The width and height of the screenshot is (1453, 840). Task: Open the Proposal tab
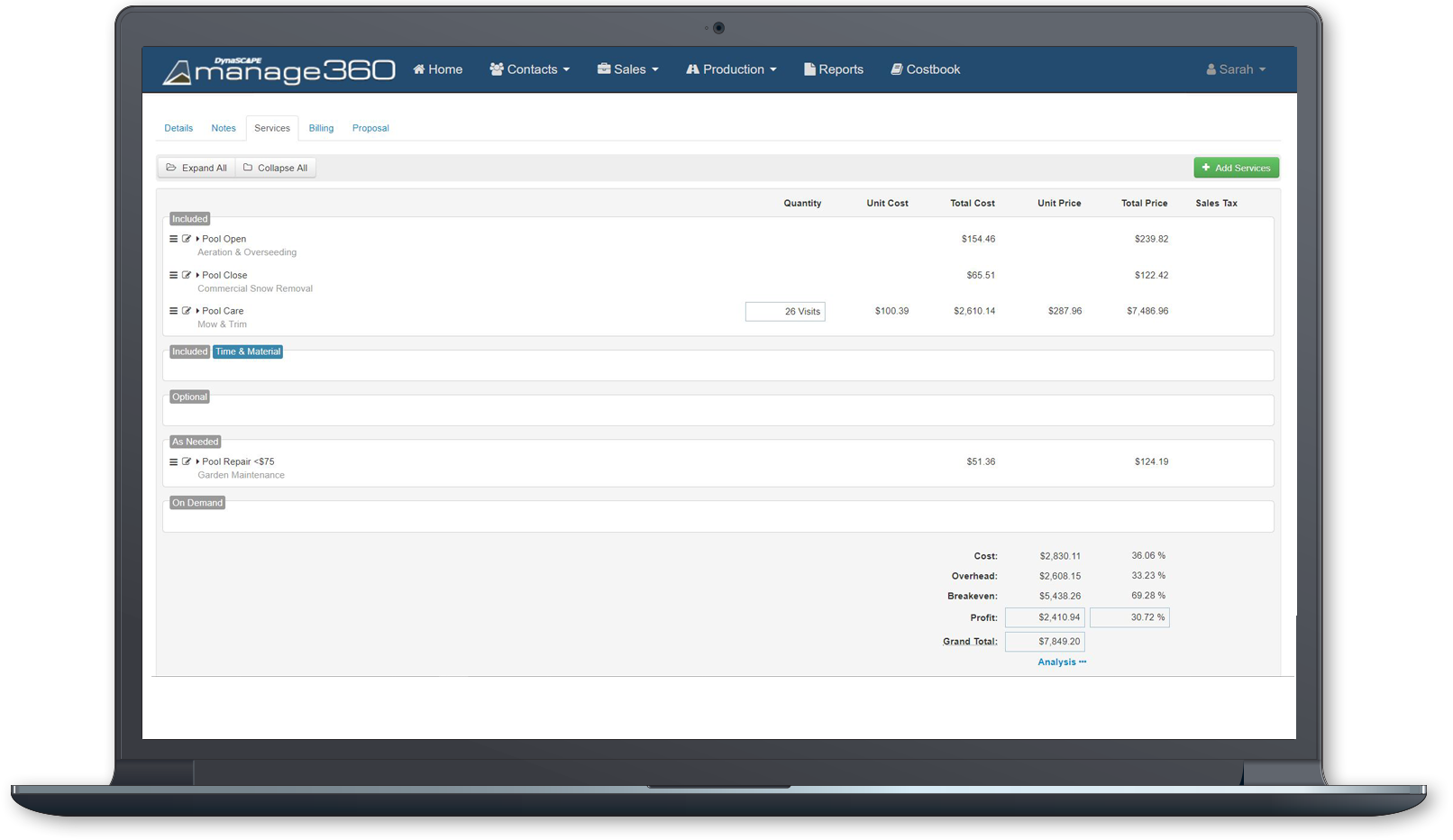[370, 128]
